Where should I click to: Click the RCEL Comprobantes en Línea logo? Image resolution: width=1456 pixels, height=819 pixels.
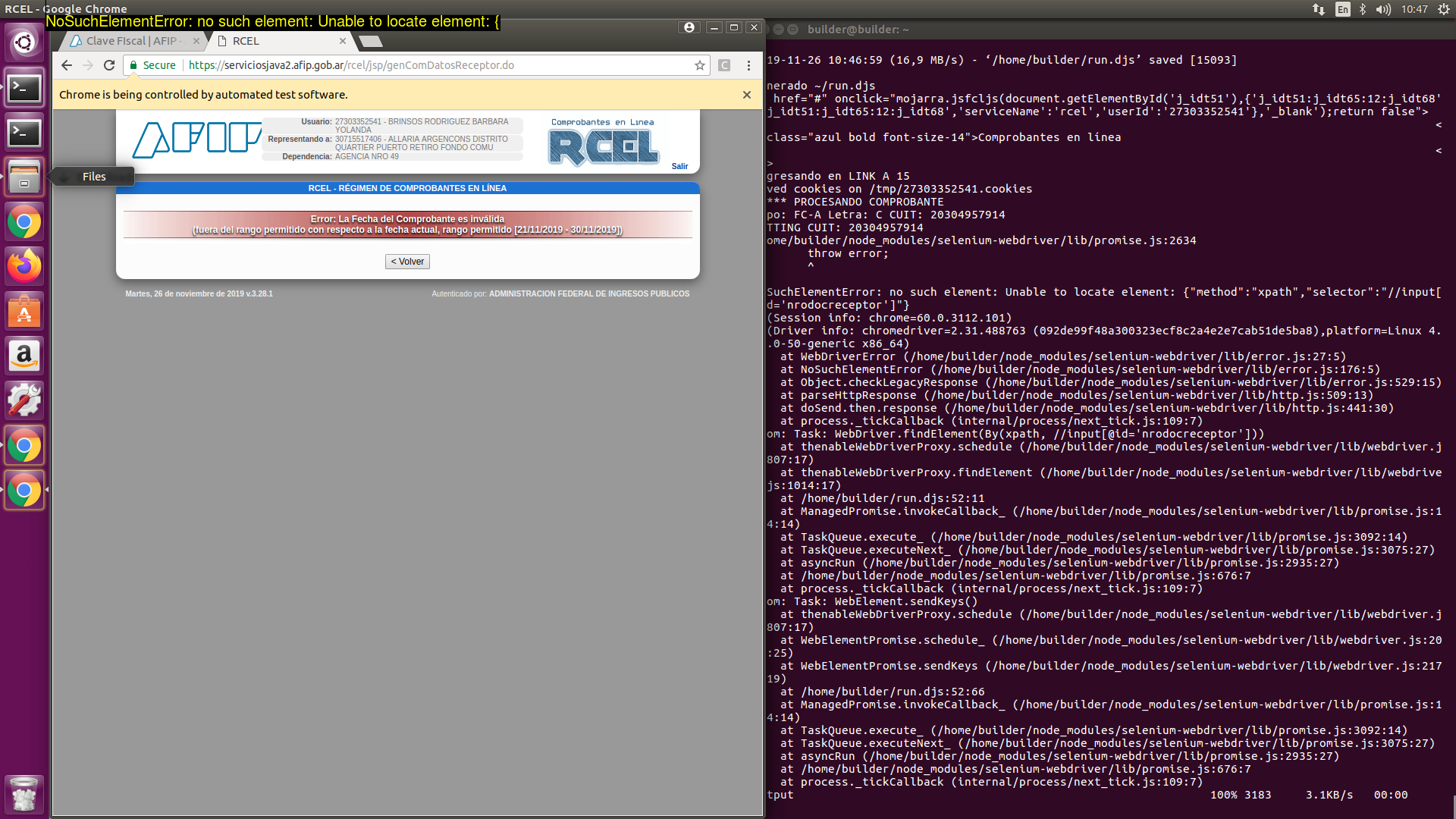coord(603,143)
